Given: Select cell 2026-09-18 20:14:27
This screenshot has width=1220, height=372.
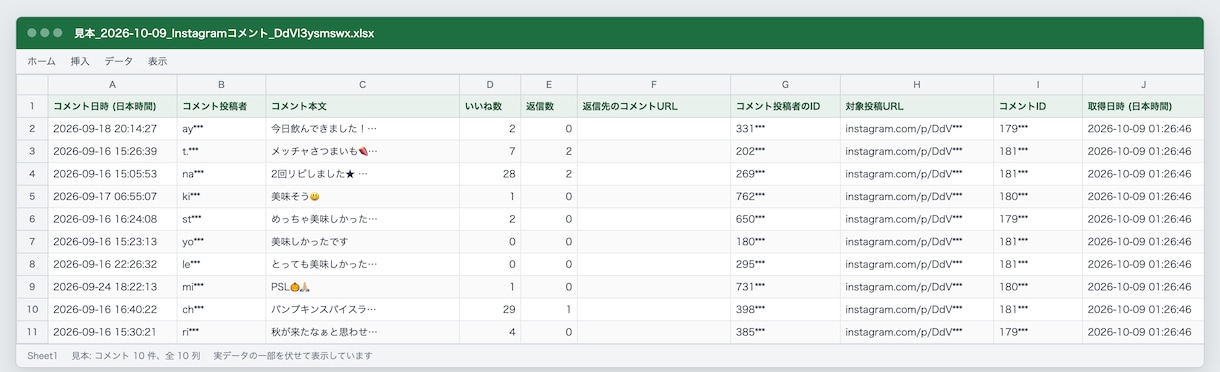Looking at the screenshot, I should tap(112, 129).
